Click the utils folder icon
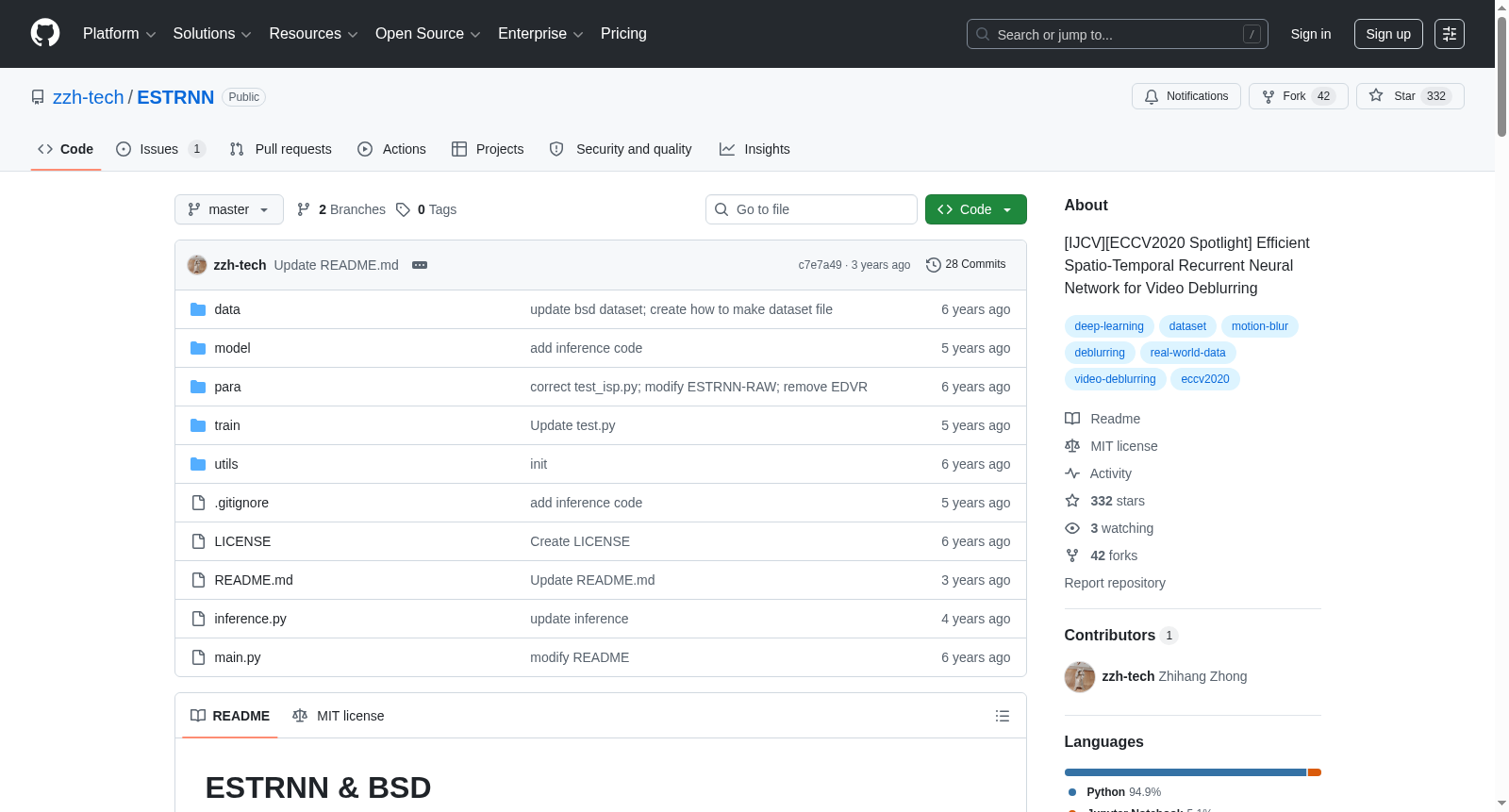The height and width of the screenshot is (812, 1509). [x=198, y=464]
